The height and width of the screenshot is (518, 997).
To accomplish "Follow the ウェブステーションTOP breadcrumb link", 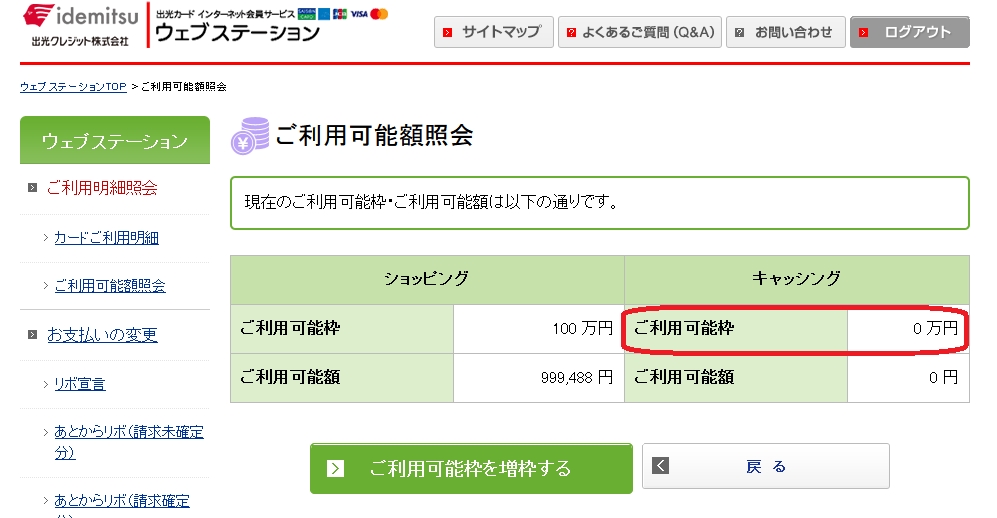I will tap(73, 87).
